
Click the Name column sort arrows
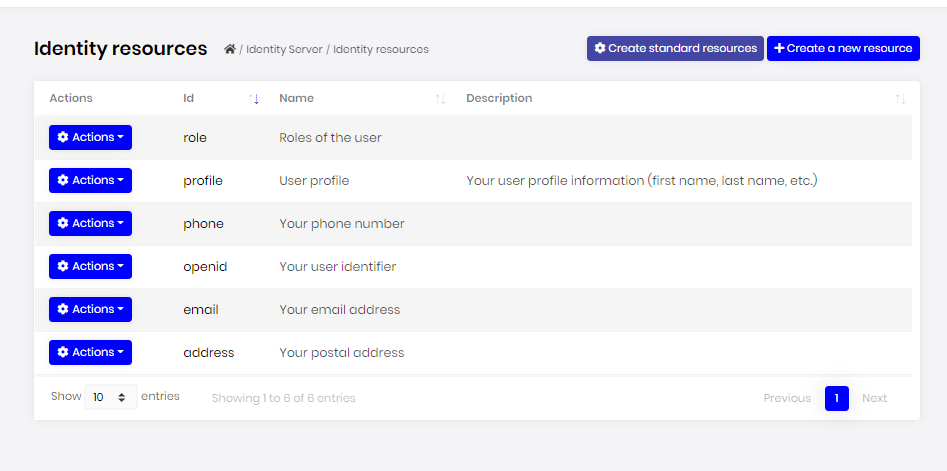click(441, 99)
